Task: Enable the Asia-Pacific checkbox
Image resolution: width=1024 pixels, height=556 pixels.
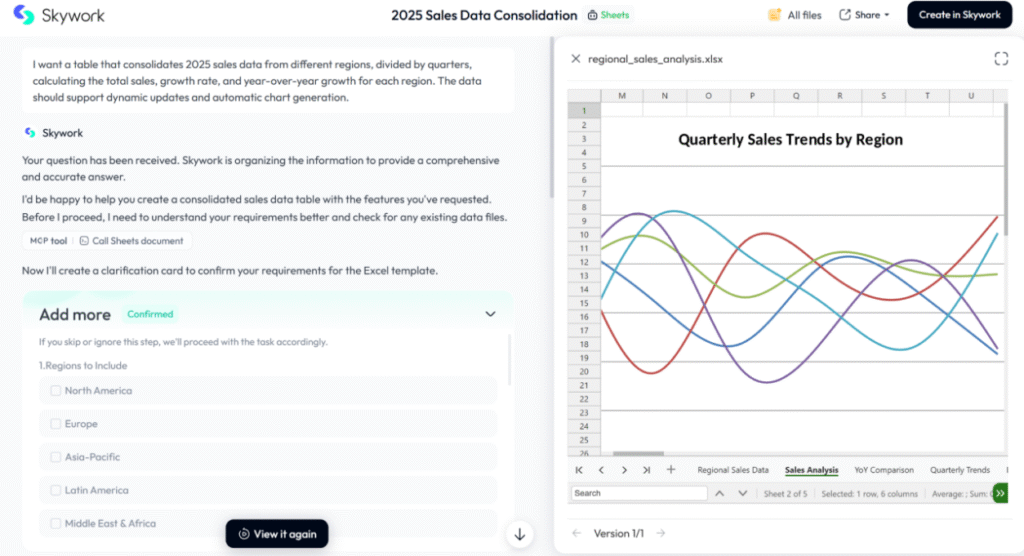Action: (56, 457)
